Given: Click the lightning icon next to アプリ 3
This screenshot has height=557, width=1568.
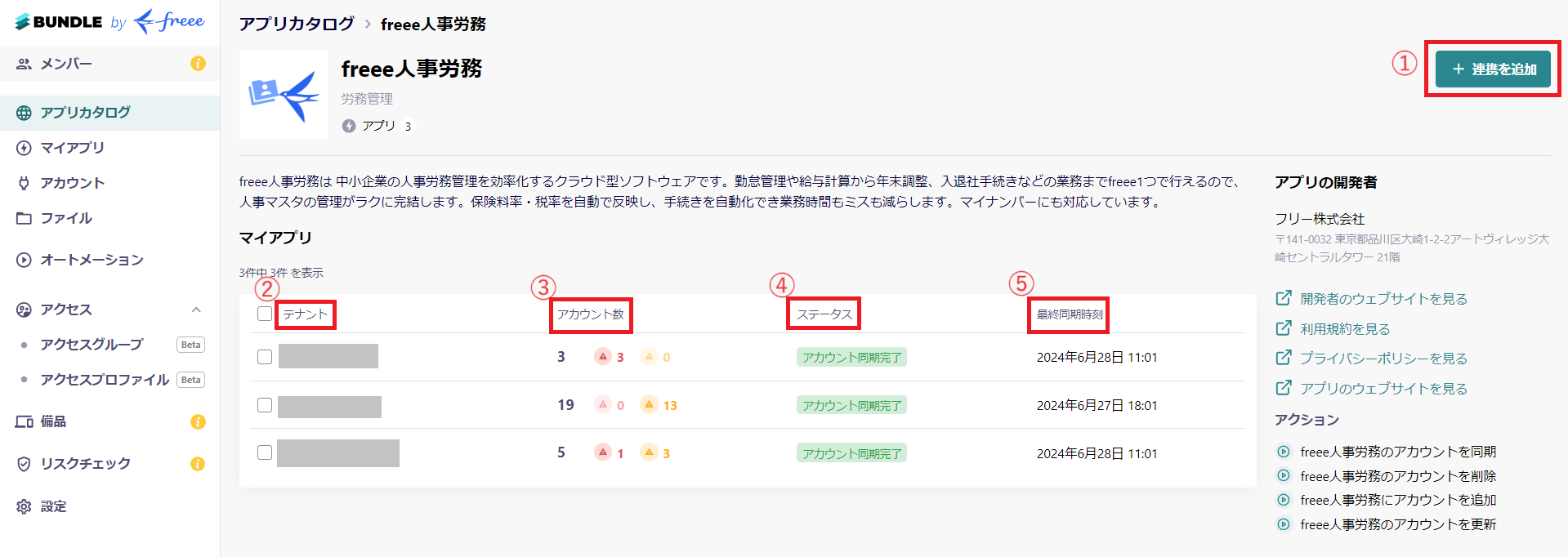Looking at the screenshot, I should pyautogui.click(x=349, y=126).
